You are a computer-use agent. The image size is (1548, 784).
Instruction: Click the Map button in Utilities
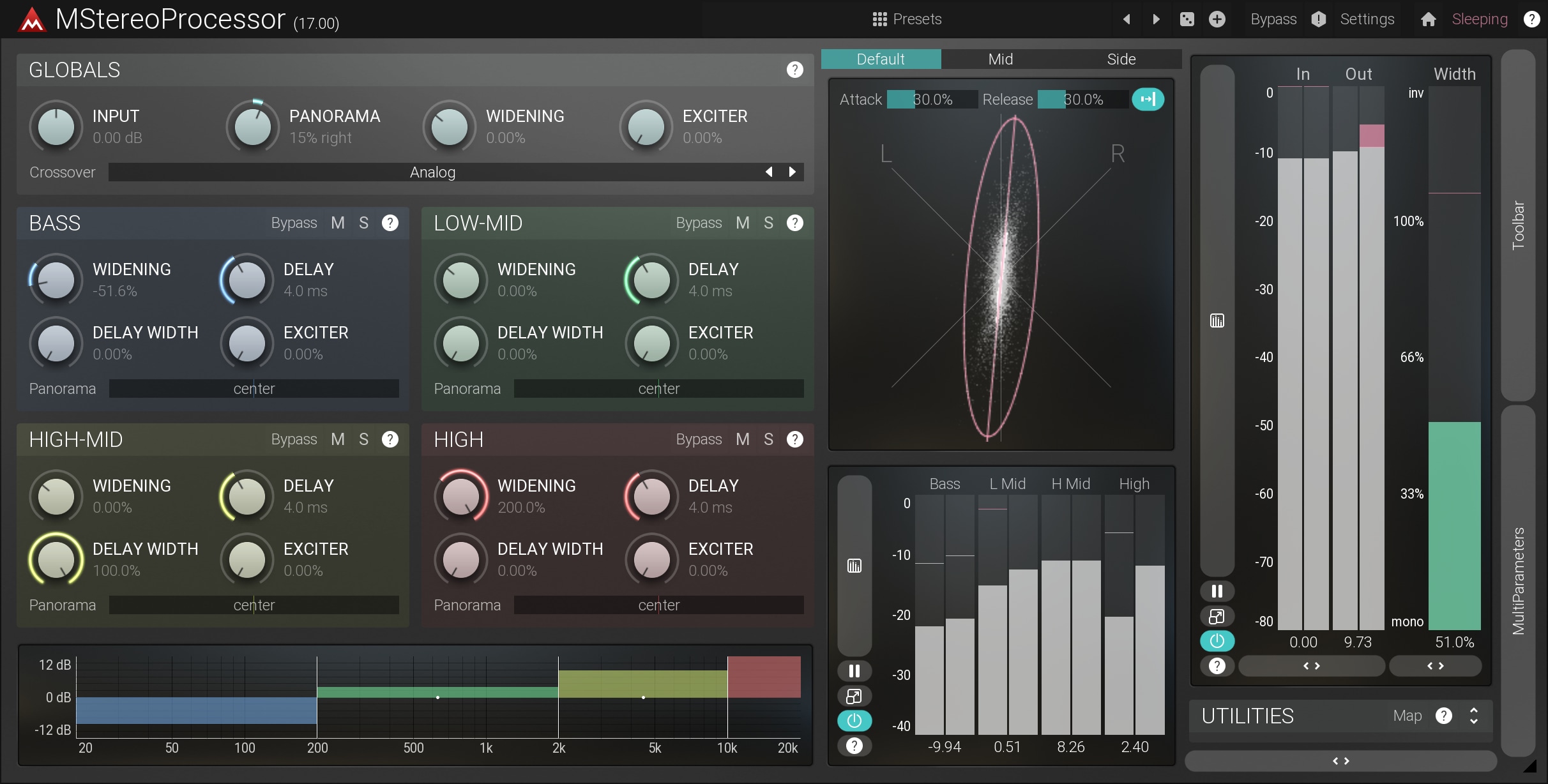pyautogui.click(x=1407, y=716)
